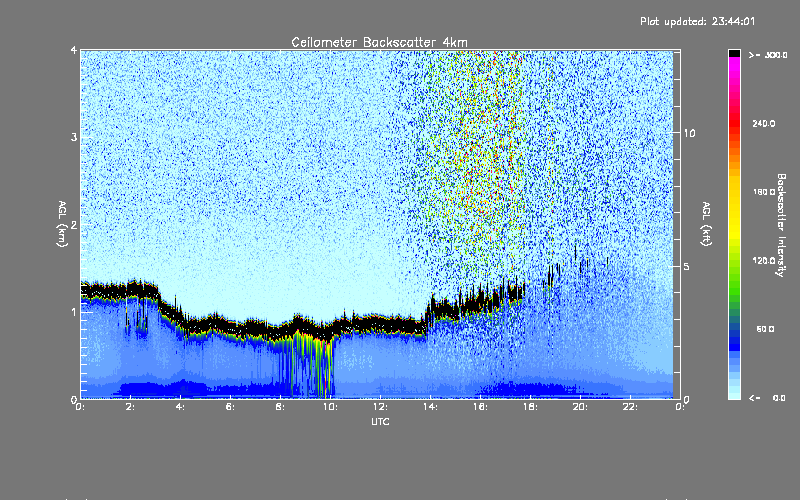This screenshot has width=800, height=500.
Task: Click the '14:' UTC hour tick
Action: point(430,407)
